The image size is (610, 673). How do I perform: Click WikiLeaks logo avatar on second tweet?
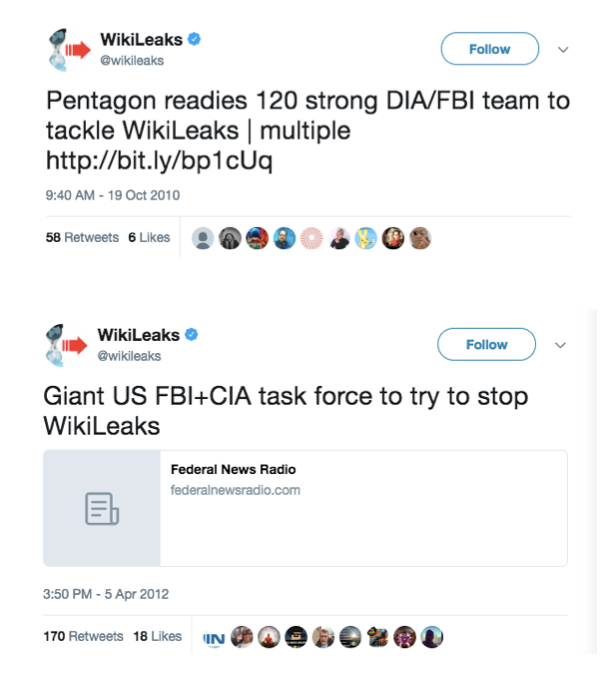[66, 346]
